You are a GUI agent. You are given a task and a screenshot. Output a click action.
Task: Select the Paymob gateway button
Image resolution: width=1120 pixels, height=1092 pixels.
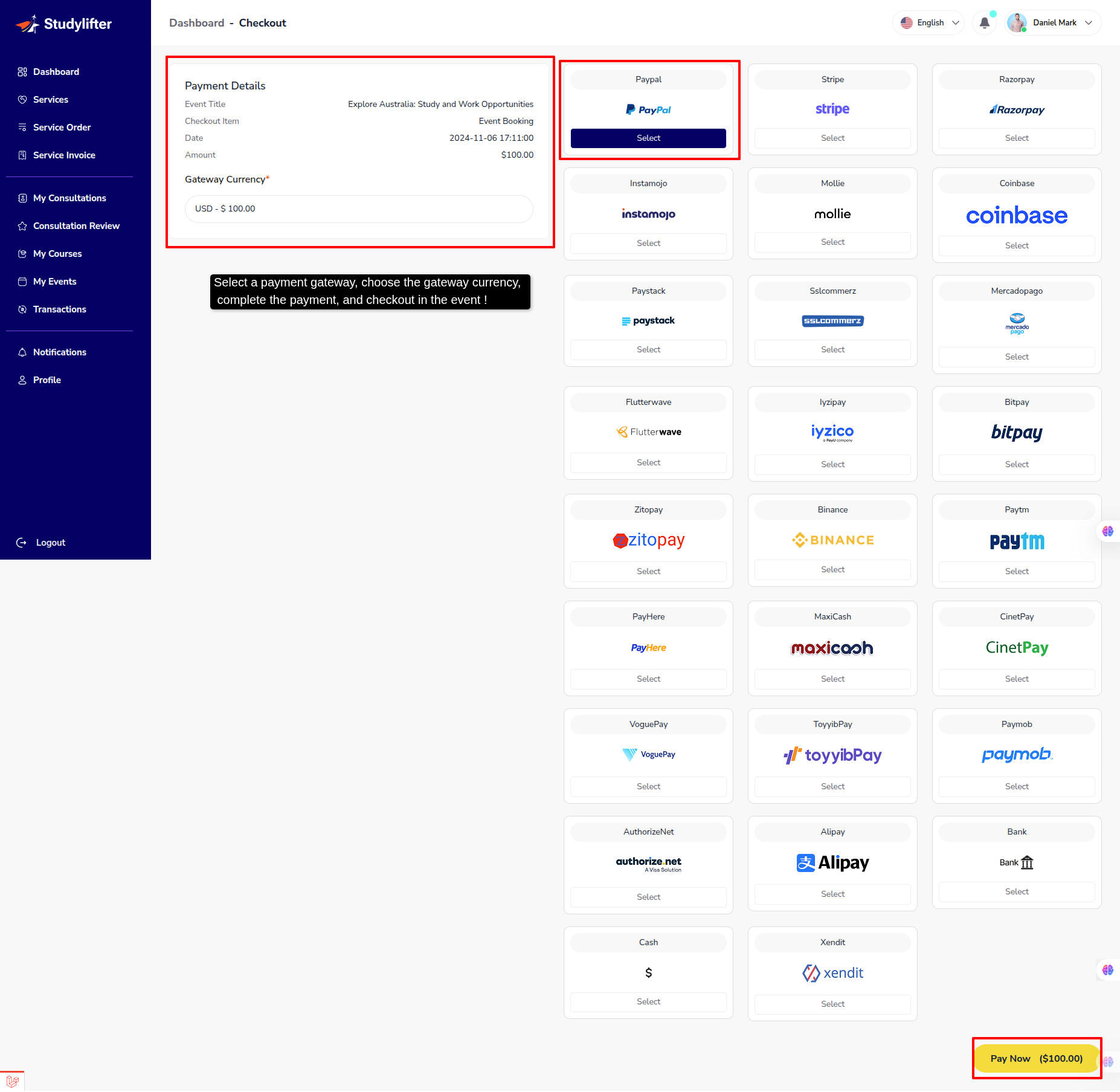click(x=1017, y=787)
